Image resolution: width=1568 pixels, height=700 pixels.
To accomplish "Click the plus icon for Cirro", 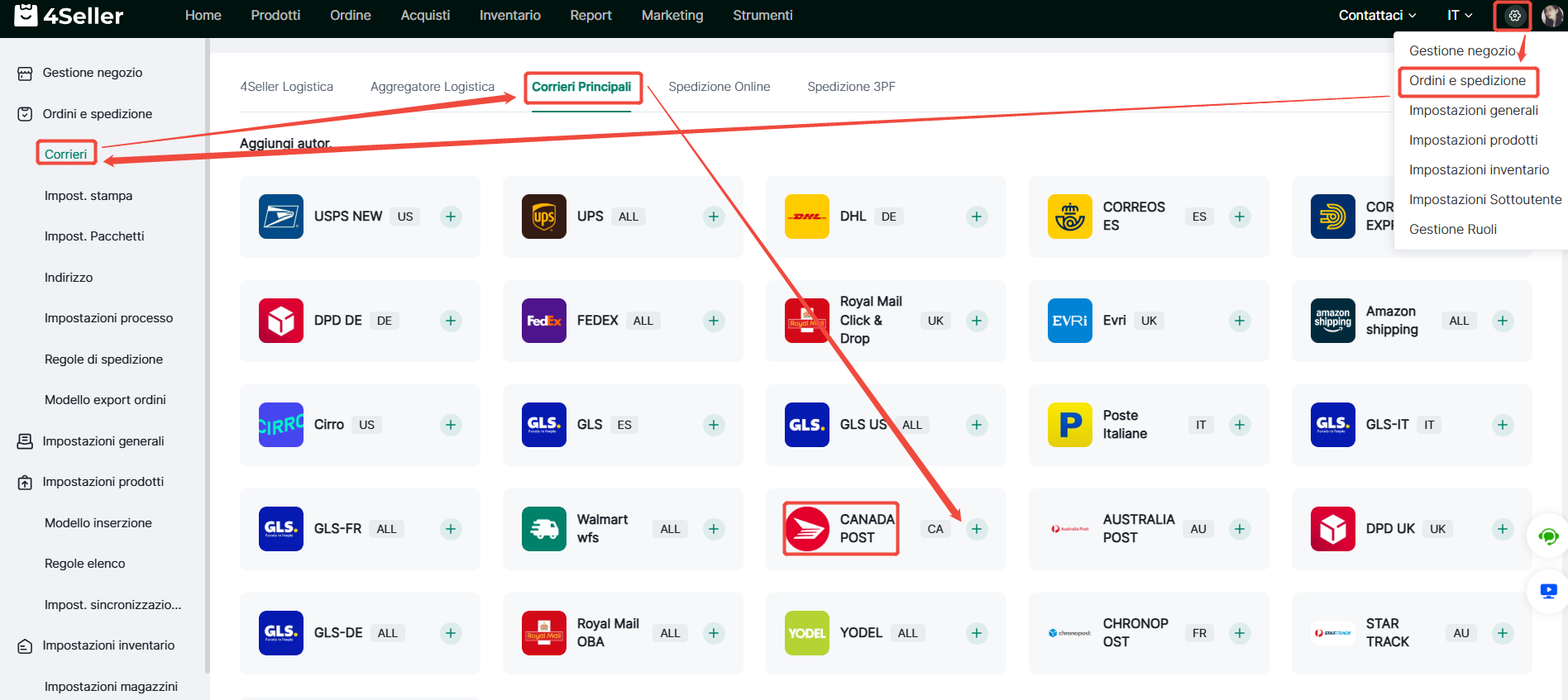I will [x=451, y=425].
